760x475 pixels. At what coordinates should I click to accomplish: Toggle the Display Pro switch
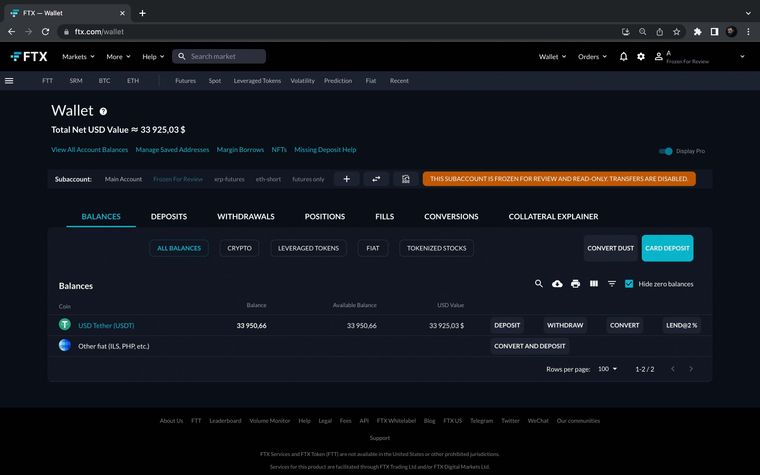pyautogui.click(x=665, y=151)
